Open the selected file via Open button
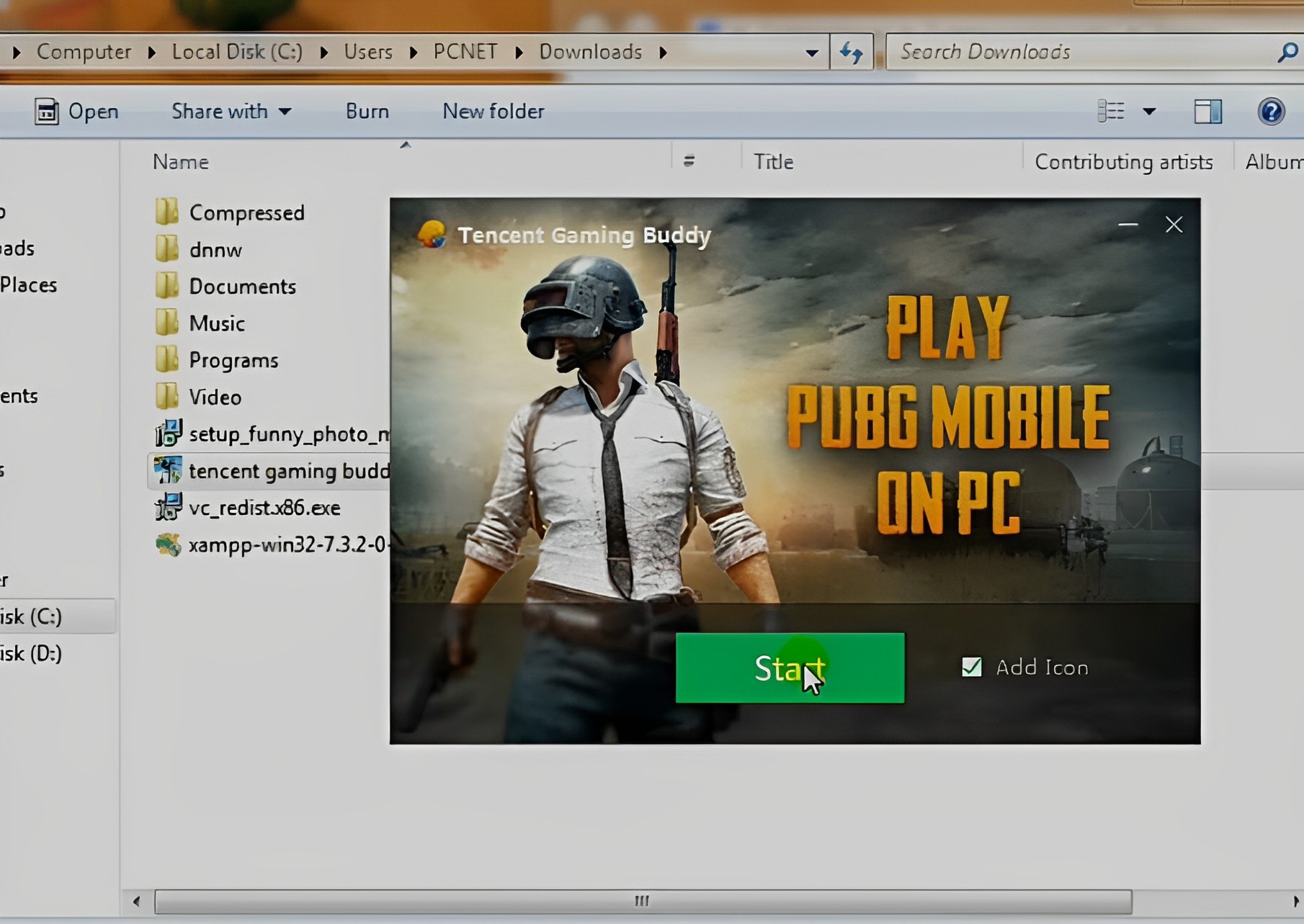This screenshot has width=1304, height=924. pos(76,111)
